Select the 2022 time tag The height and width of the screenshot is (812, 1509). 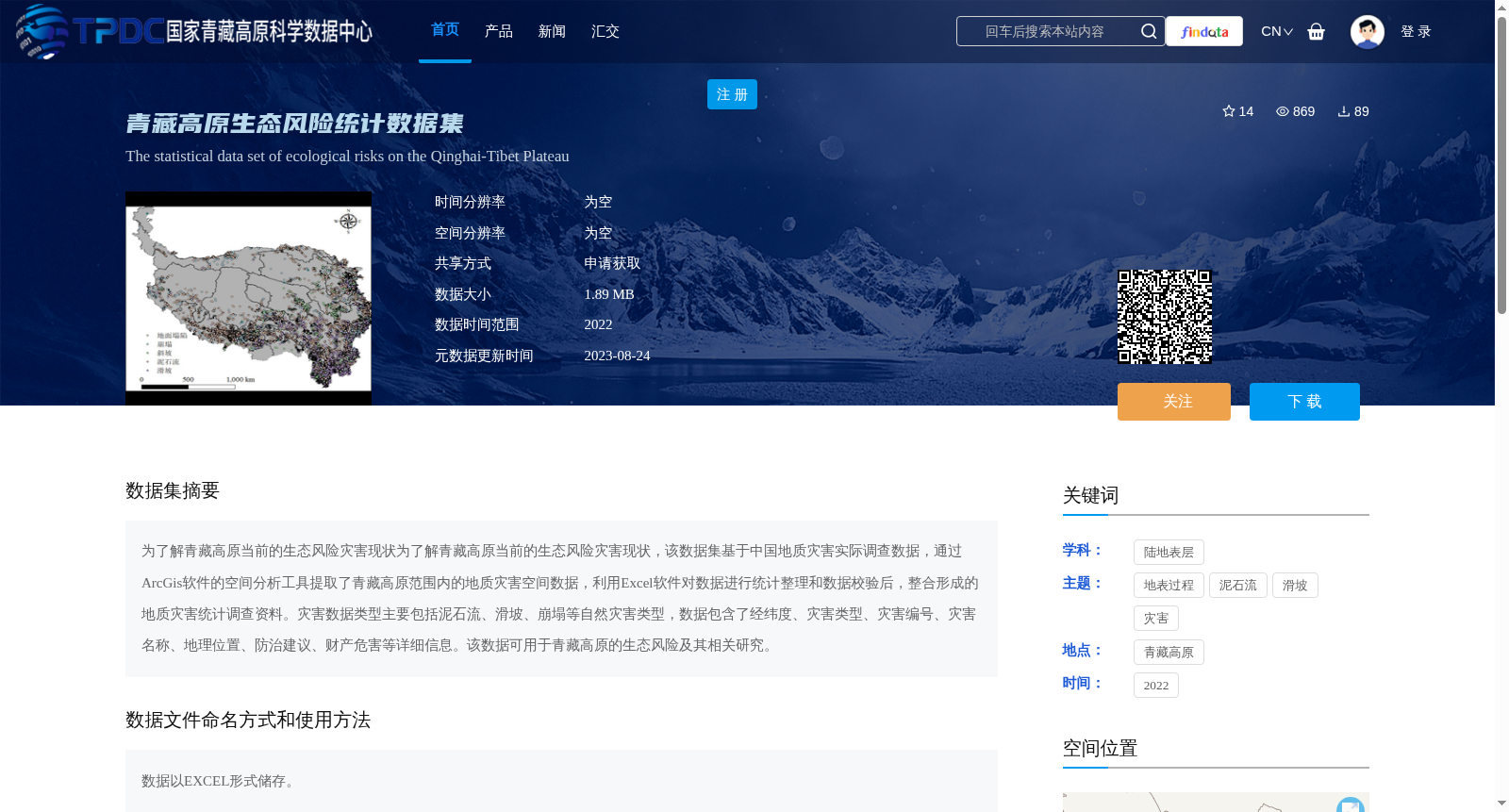pyautogui.click(x=1156, y=686)
